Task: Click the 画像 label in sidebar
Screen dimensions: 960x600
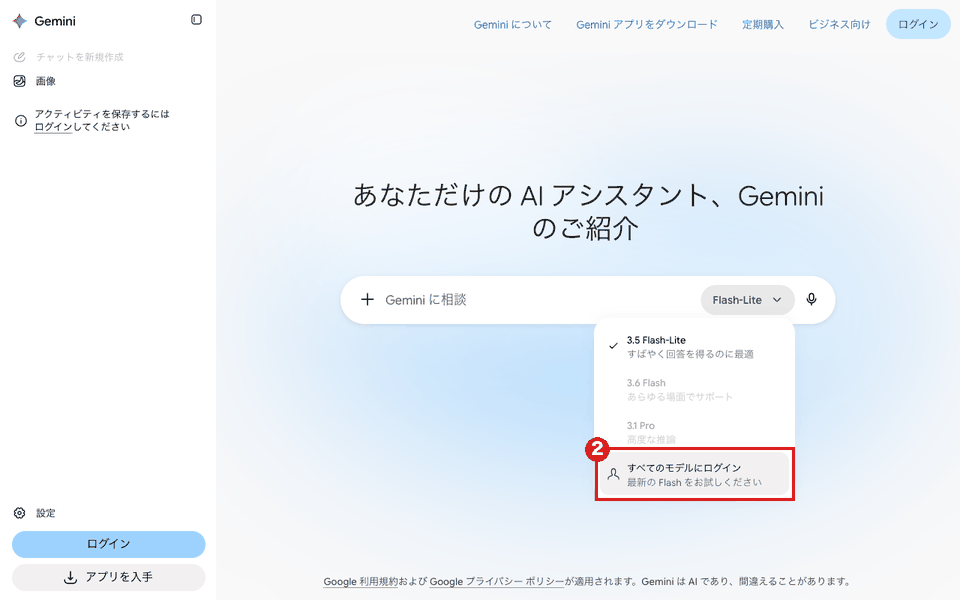Action: pos(45,81)
